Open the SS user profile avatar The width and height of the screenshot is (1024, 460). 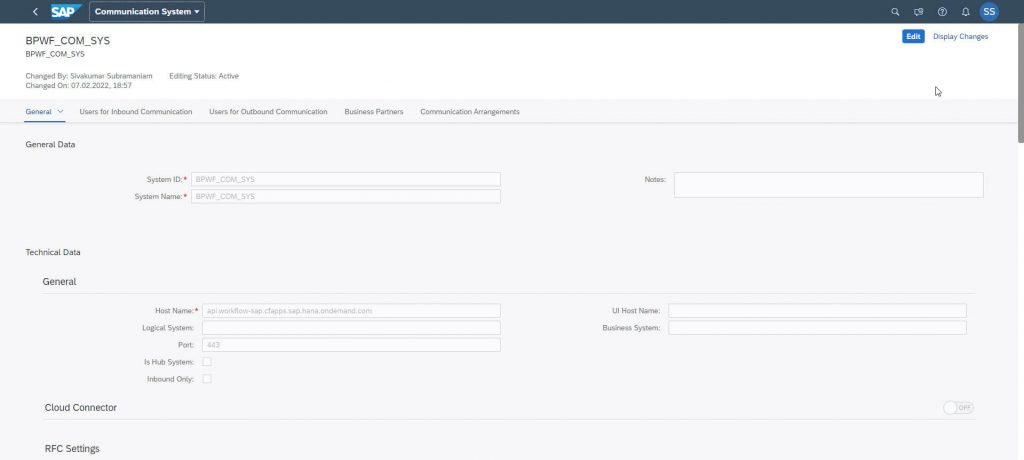coord(989,12)
